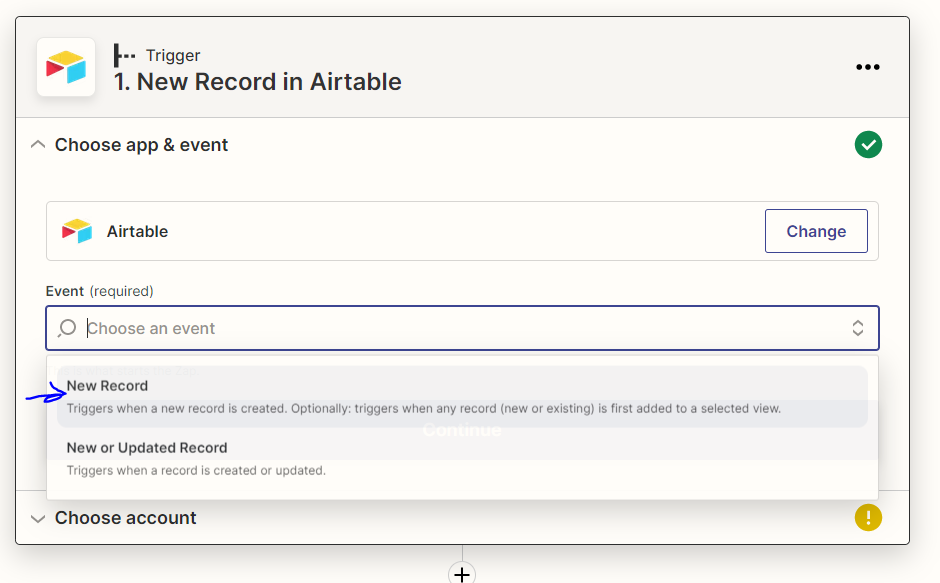Click the trigger step type icon
Viewport: 940px width, 583px height.
tap(124, 55)
